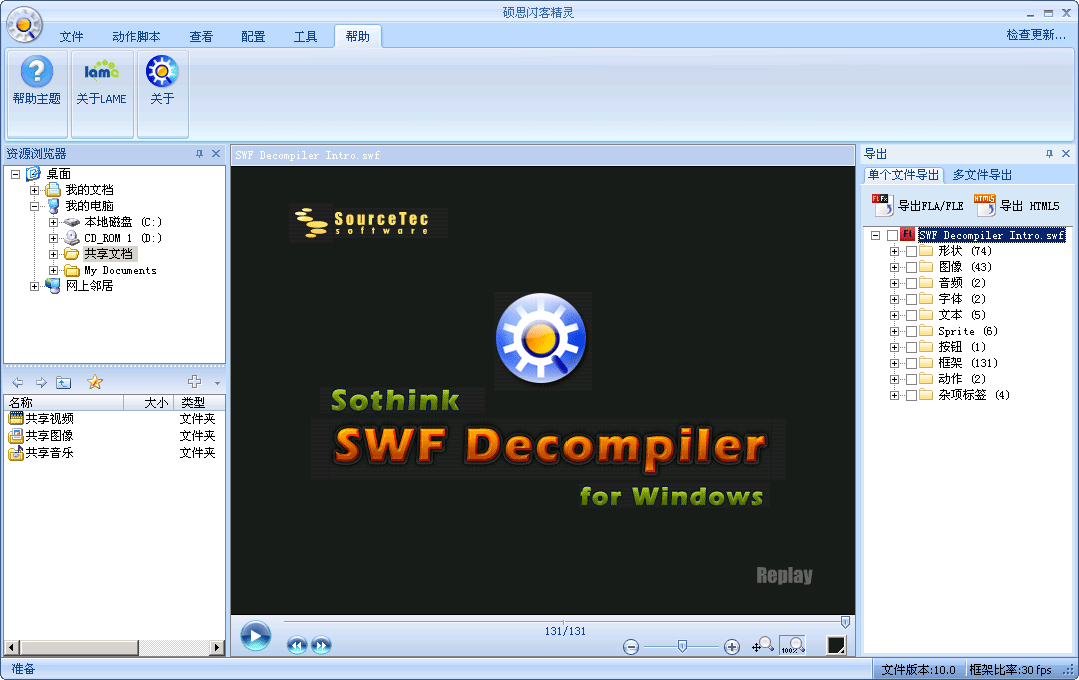Collapse the 桌面 tree node
This screenshot has height=680, width=1079.
click(15, 174)
